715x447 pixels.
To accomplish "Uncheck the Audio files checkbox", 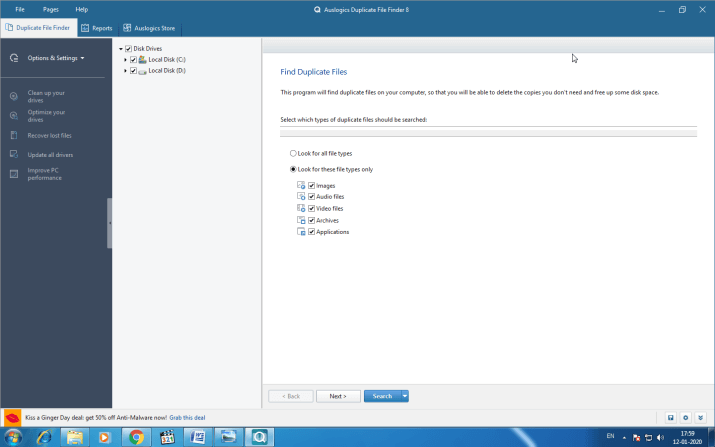I will pos(311,197).
